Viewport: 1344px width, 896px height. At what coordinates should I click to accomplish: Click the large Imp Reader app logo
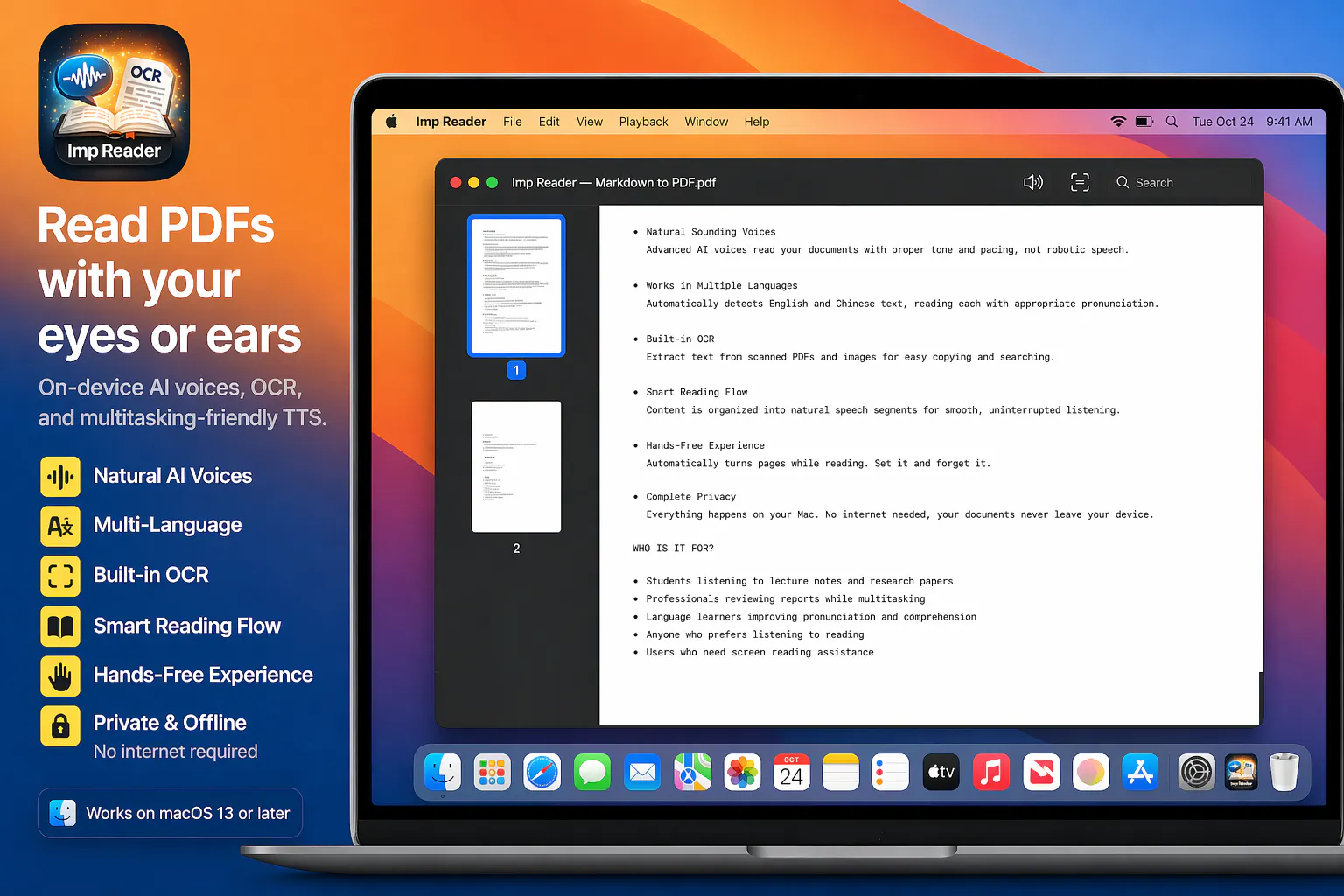pos(114,101)
